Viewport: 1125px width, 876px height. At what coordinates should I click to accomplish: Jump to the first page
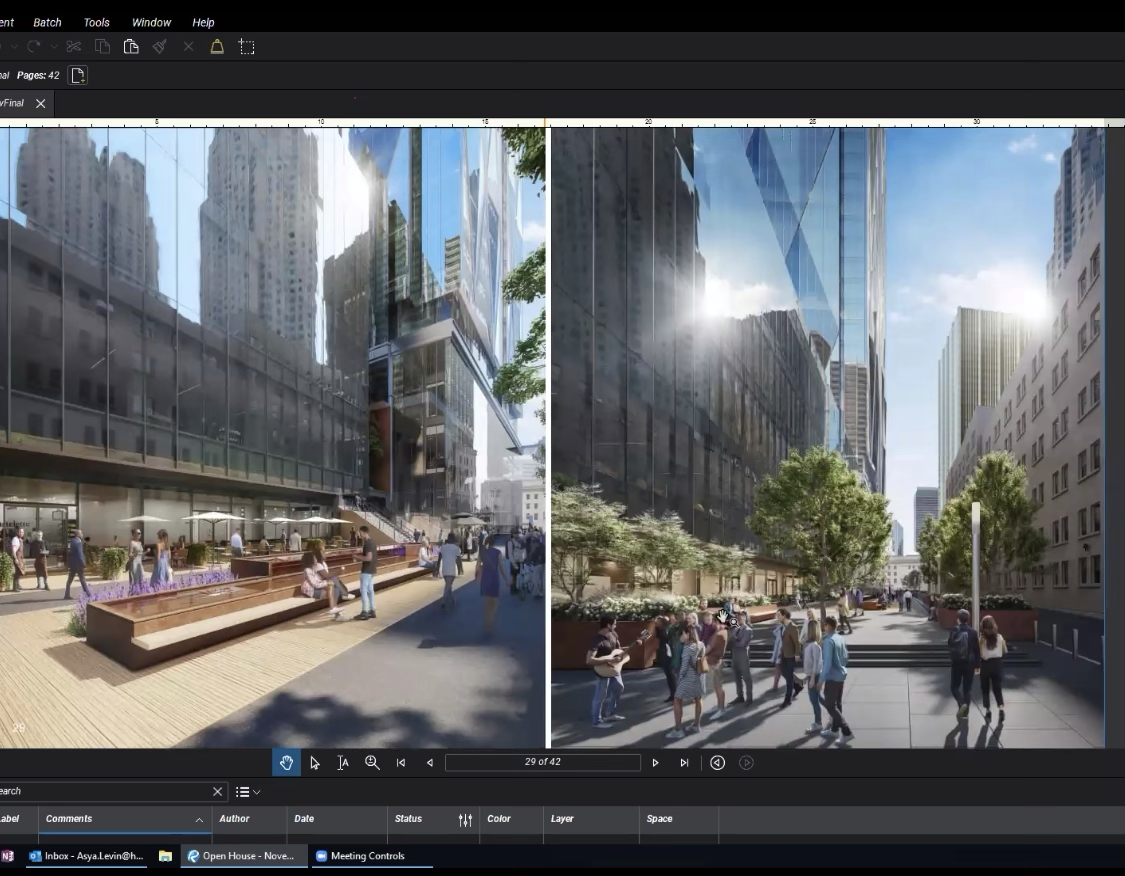pos(401,763)
